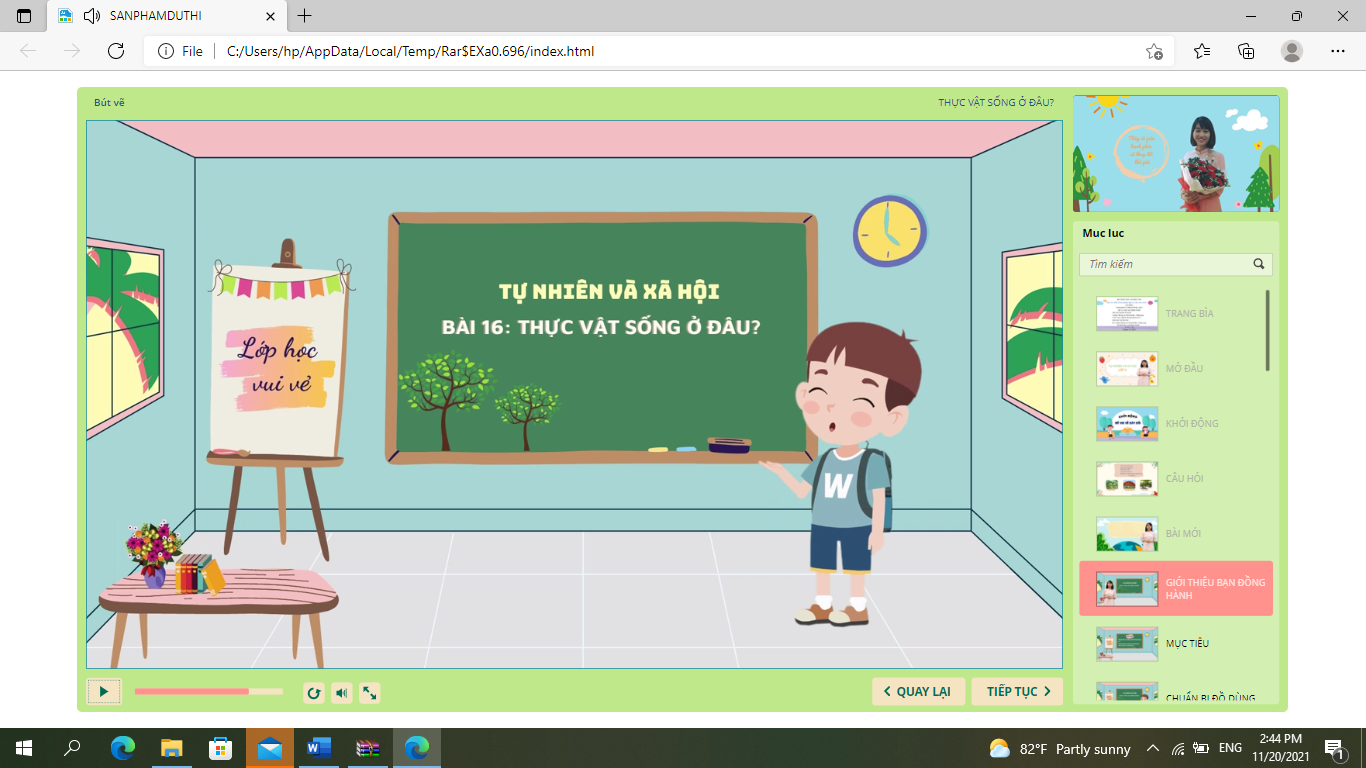1366x768 pixels.
Task: Open the browser Collections icon
Action: tap(1246, 51)
